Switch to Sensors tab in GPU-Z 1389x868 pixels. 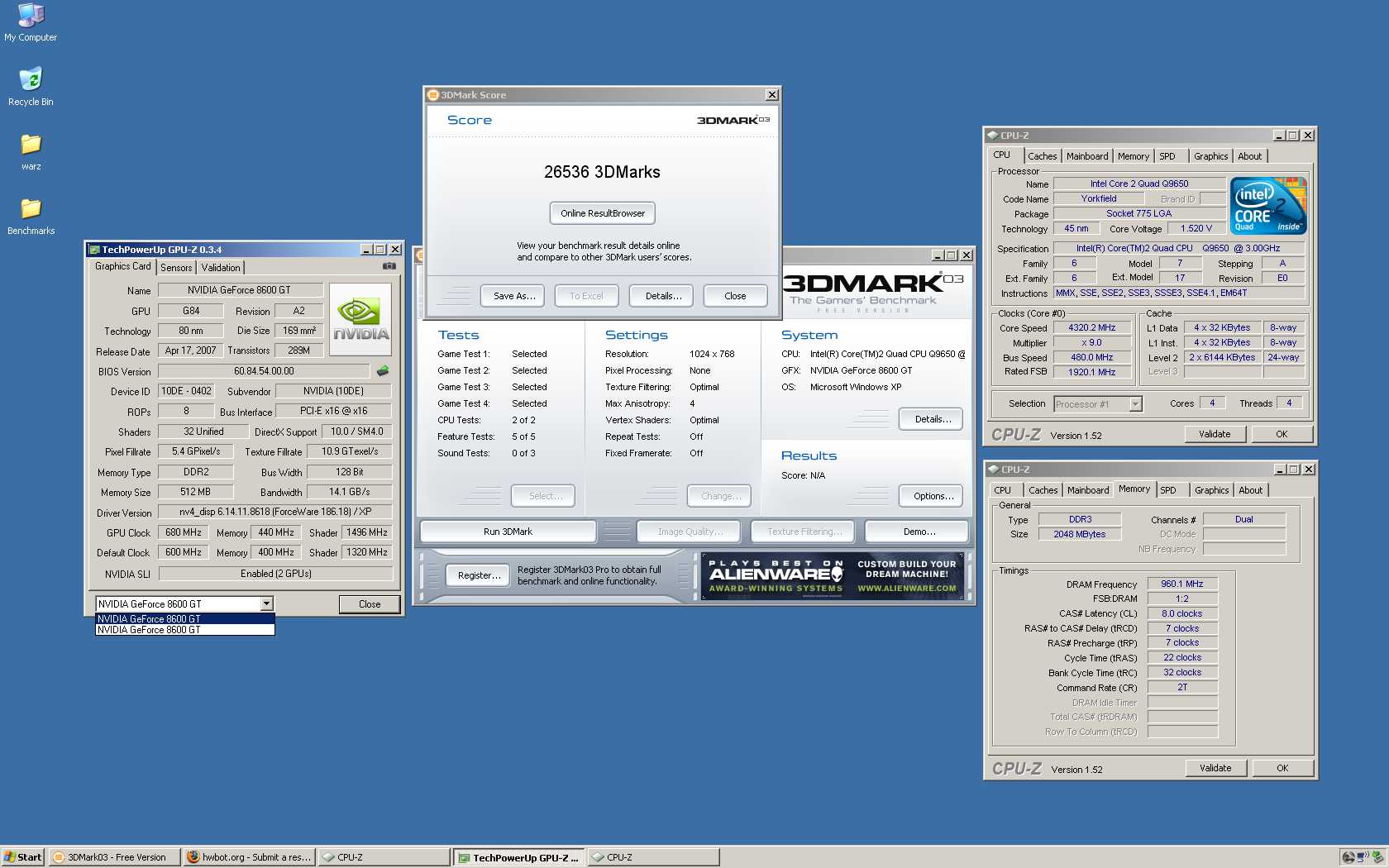176,268
